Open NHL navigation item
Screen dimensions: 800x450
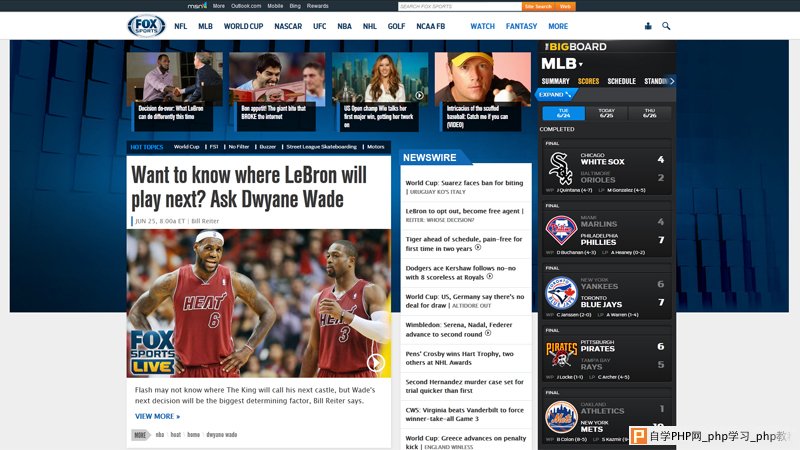click(369, 26)
